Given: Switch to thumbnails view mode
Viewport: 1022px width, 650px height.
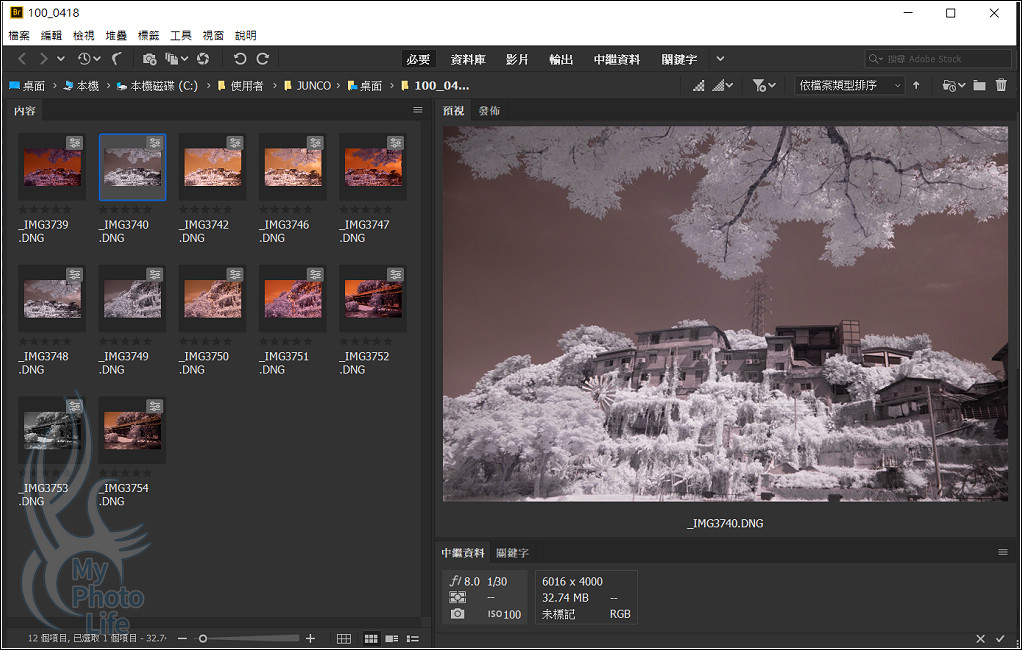Looking at the screenshot, I should click(370, 639).
